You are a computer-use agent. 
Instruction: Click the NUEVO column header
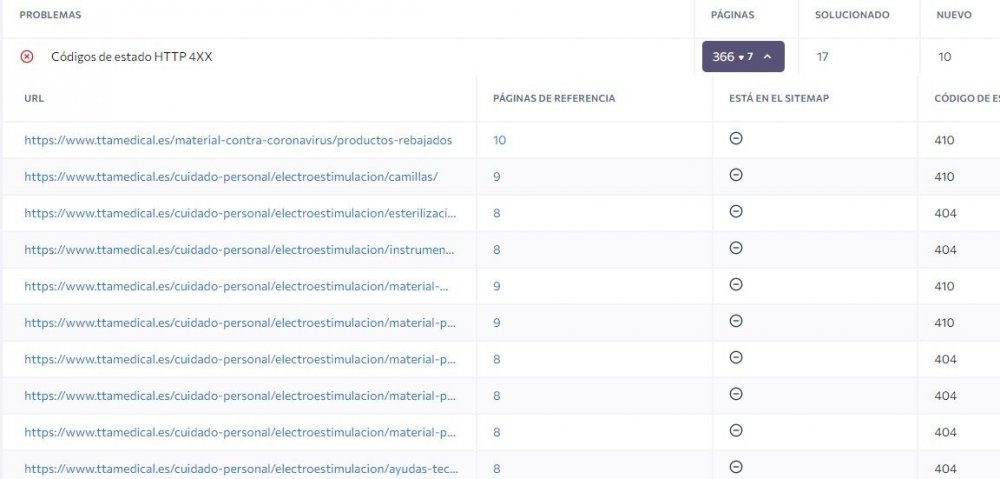pyautogui.click(x=953, y=15)
